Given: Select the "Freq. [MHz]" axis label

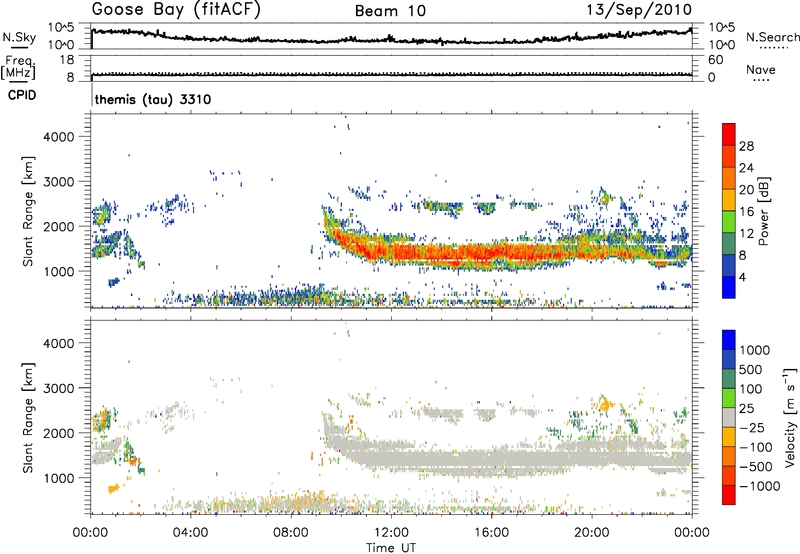Looking at the screenshot, I should [x=18, y=67].
